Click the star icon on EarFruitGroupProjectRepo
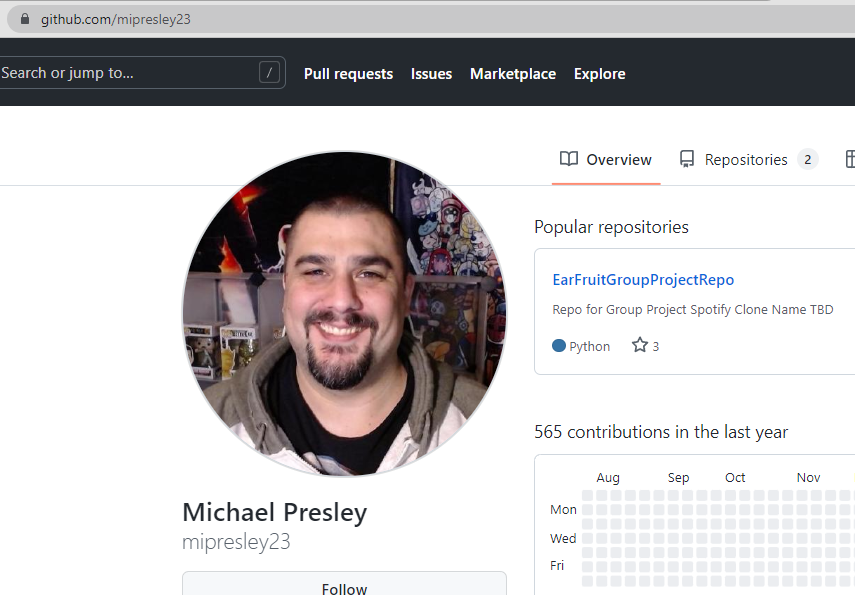 (640, 345)
